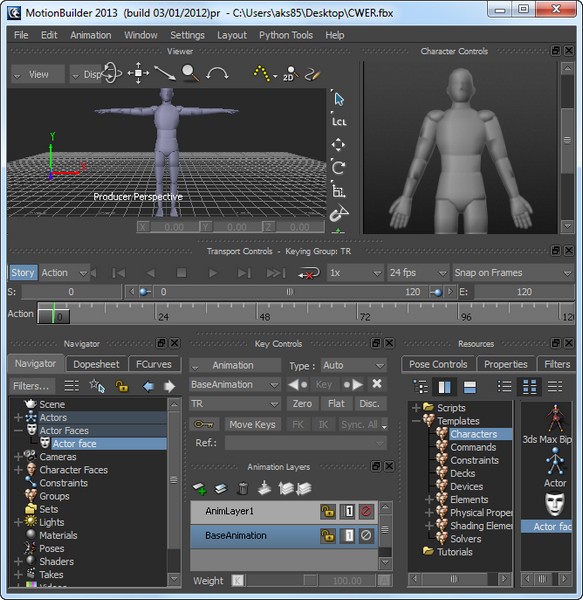Viewport: 583px width, 600px height.
Task: Click the magnet snap tool icon
Action: click(339, 214)
